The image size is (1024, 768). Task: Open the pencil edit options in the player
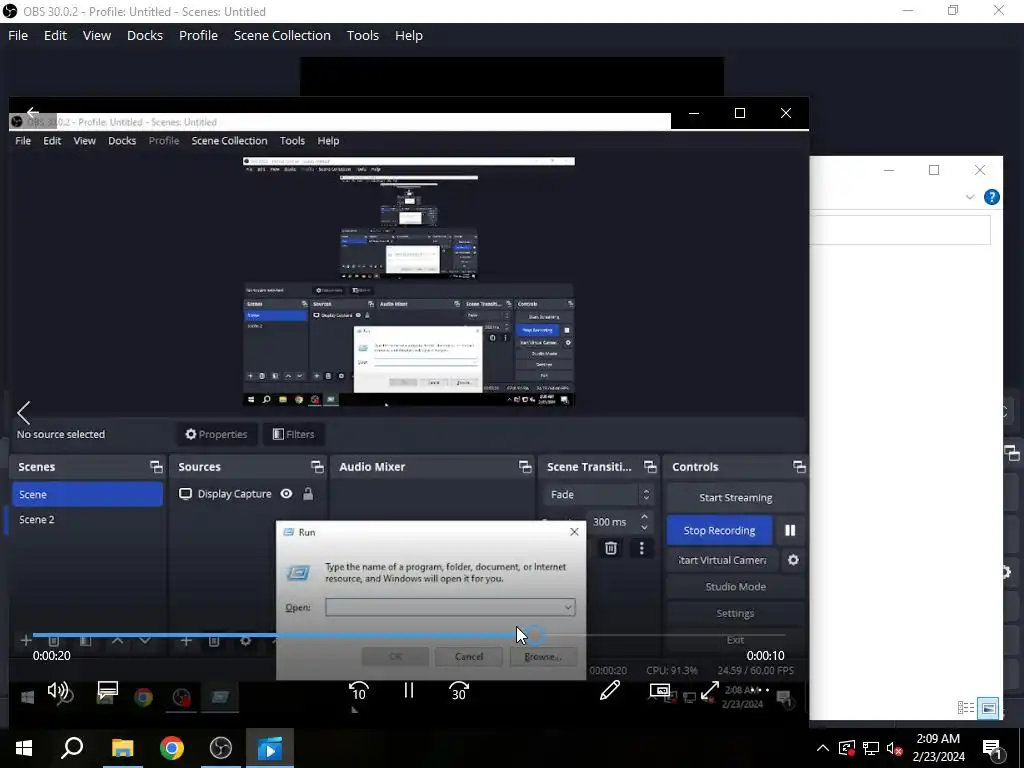click(609, 690)
